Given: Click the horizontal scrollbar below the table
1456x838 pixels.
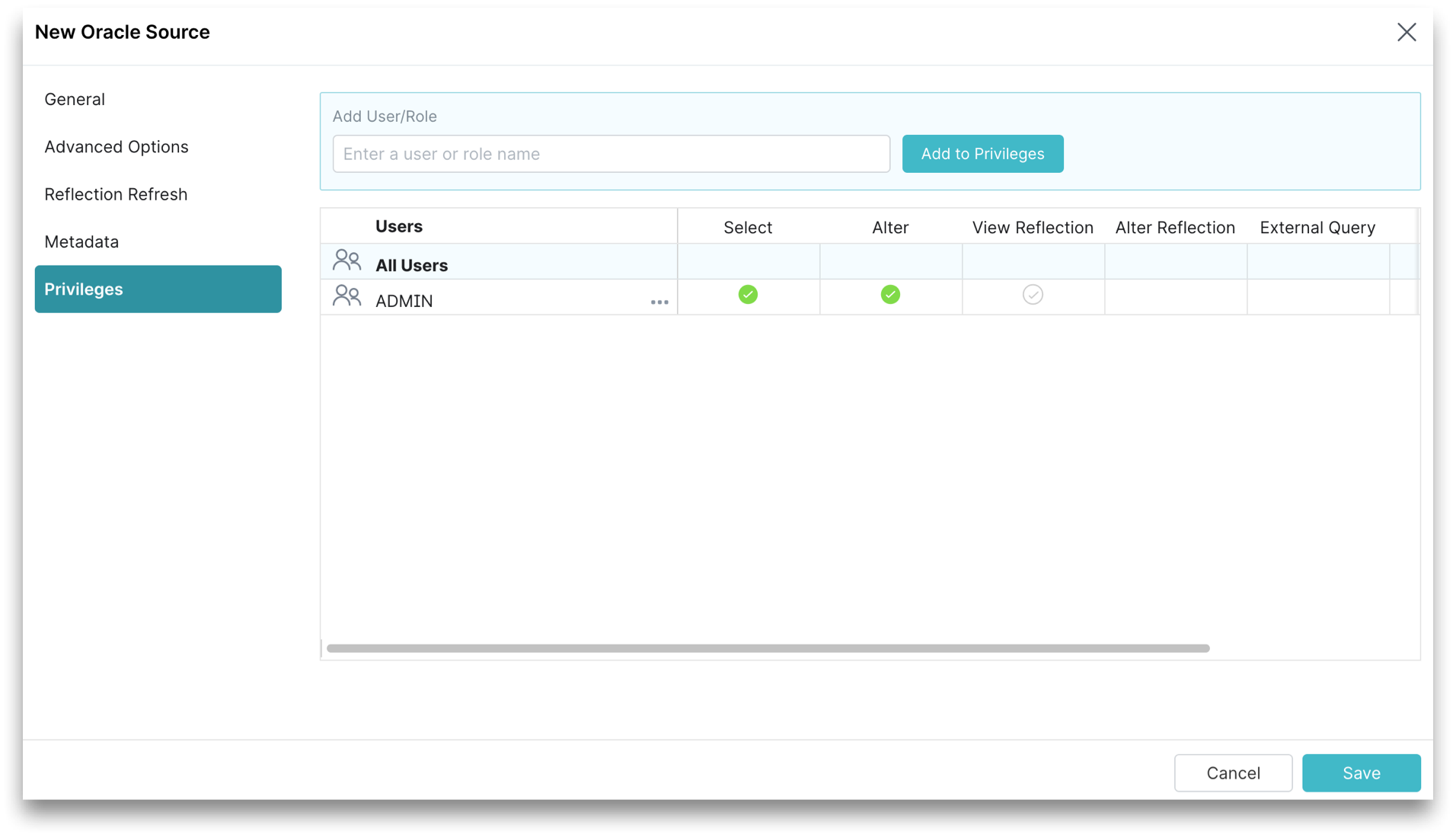Looking at the screenshot, I should point(767,648).
